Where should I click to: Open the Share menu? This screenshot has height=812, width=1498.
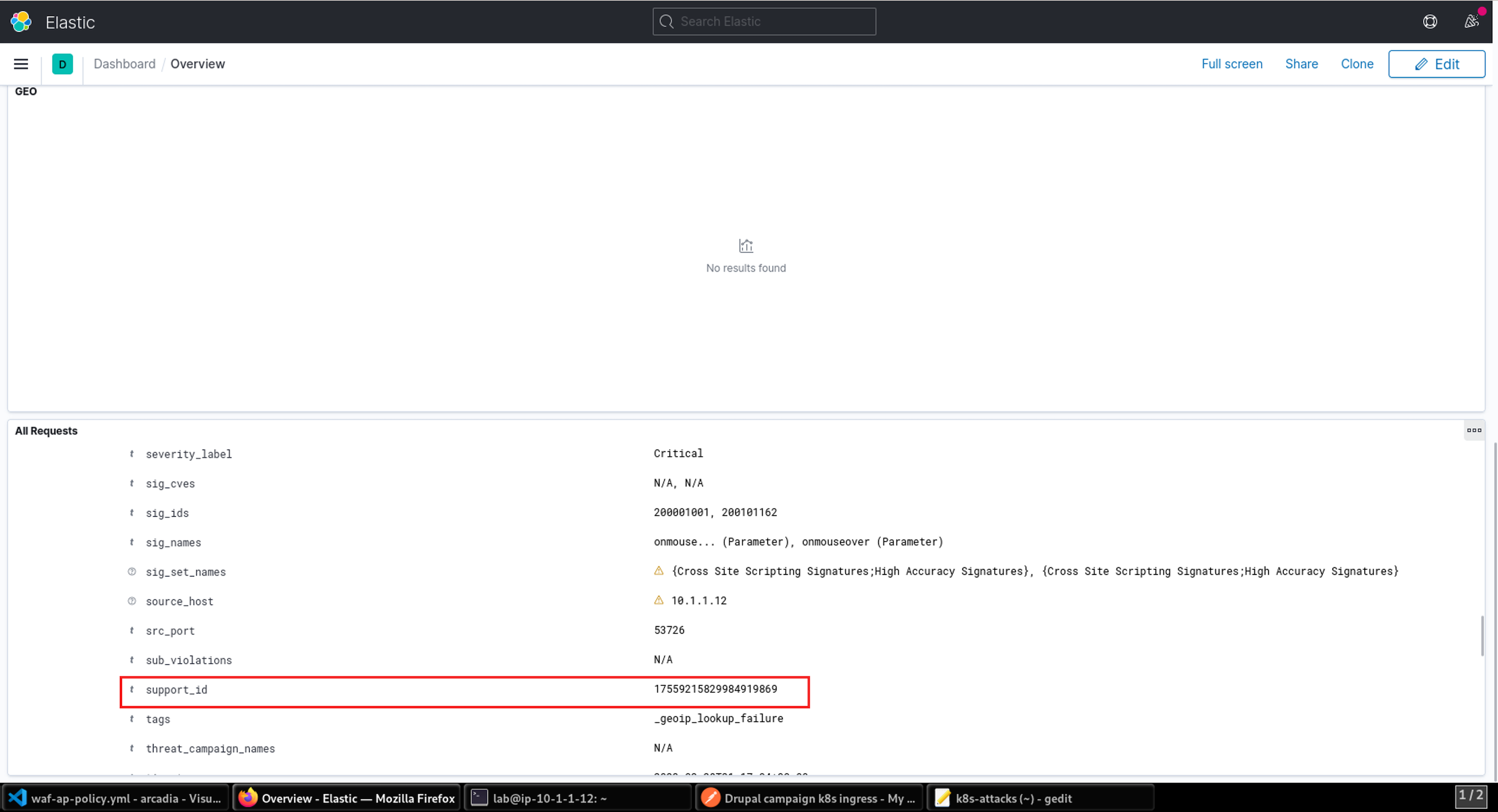coord(1301,64)
